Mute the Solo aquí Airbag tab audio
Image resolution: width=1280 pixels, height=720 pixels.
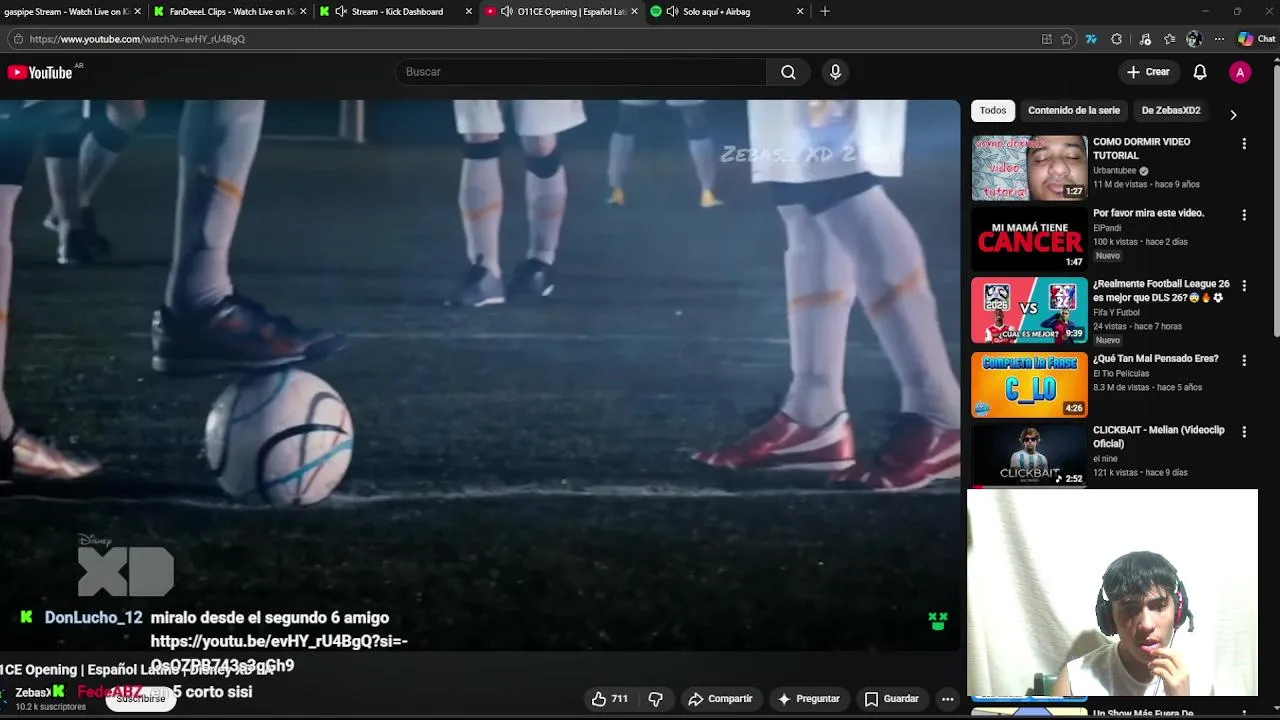tap(672, 12)
